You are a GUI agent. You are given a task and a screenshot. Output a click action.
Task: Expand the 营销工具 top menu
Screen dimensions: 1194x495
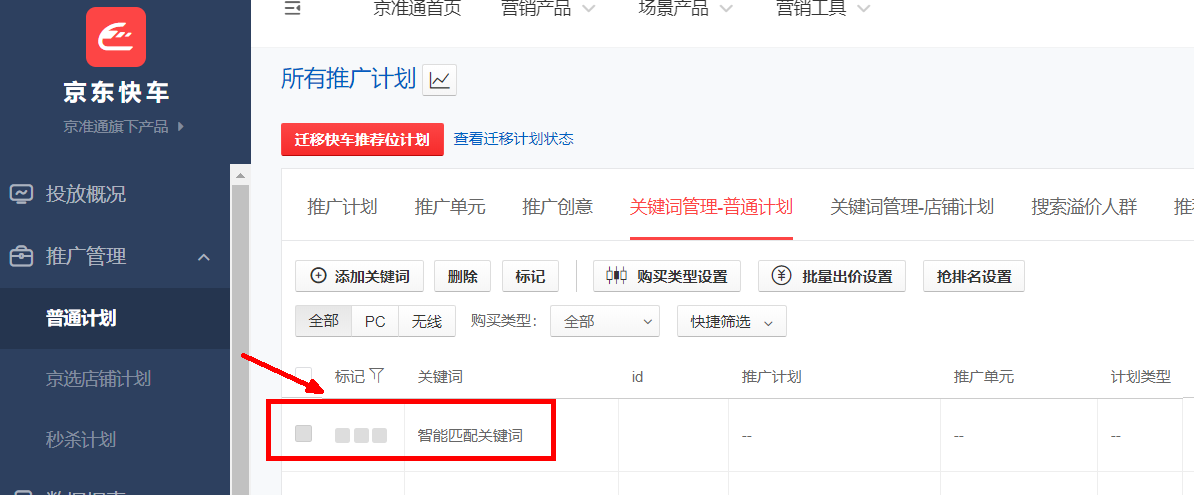[x=822, y=8]
